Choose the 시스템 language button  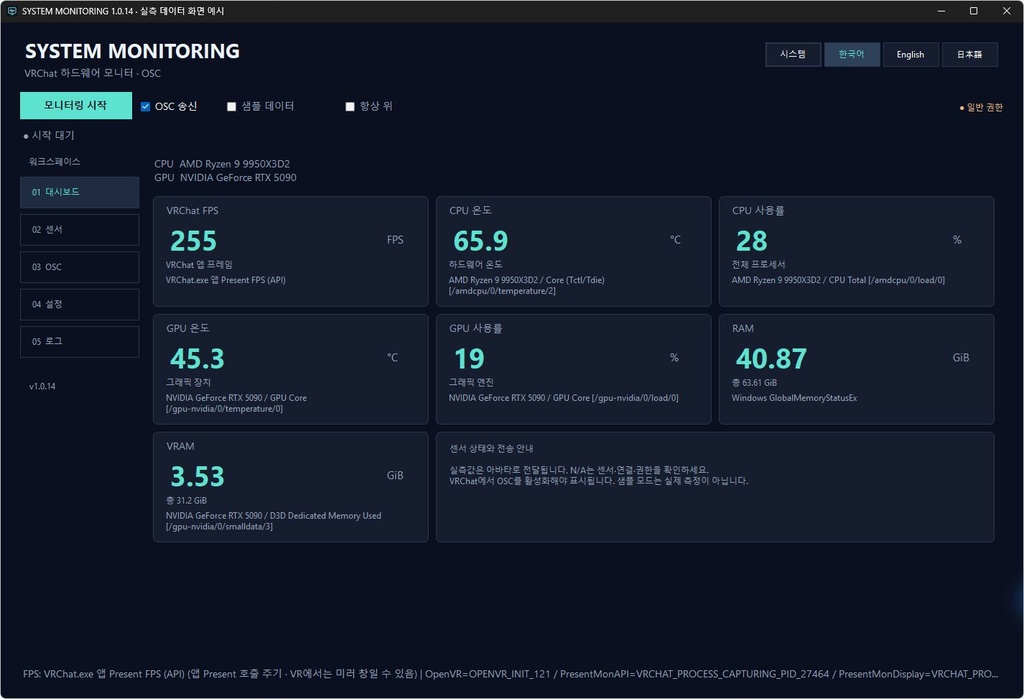coord(793,54)
